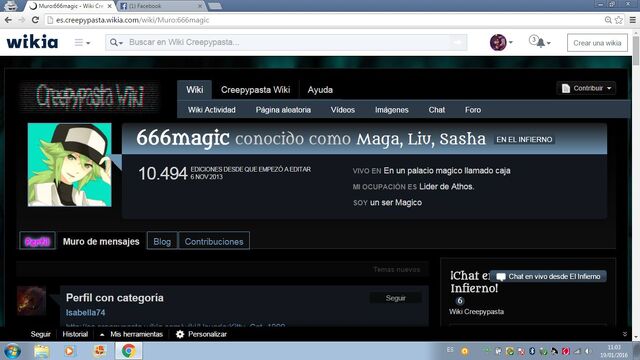Screen dimensions: 640x360
Task: Click Seguir in the bottom toolbar
Action: coord(40,334)
